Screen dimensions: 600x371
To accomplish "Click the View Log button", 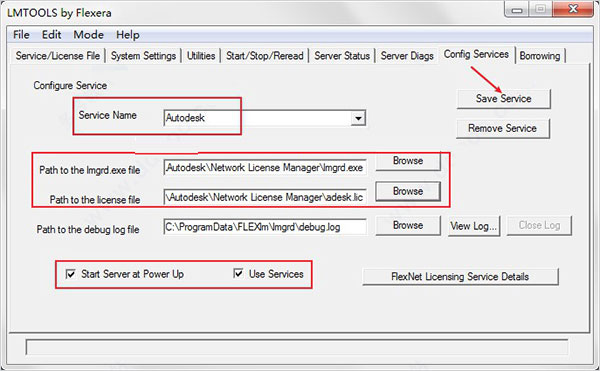I will pos(474,226).
